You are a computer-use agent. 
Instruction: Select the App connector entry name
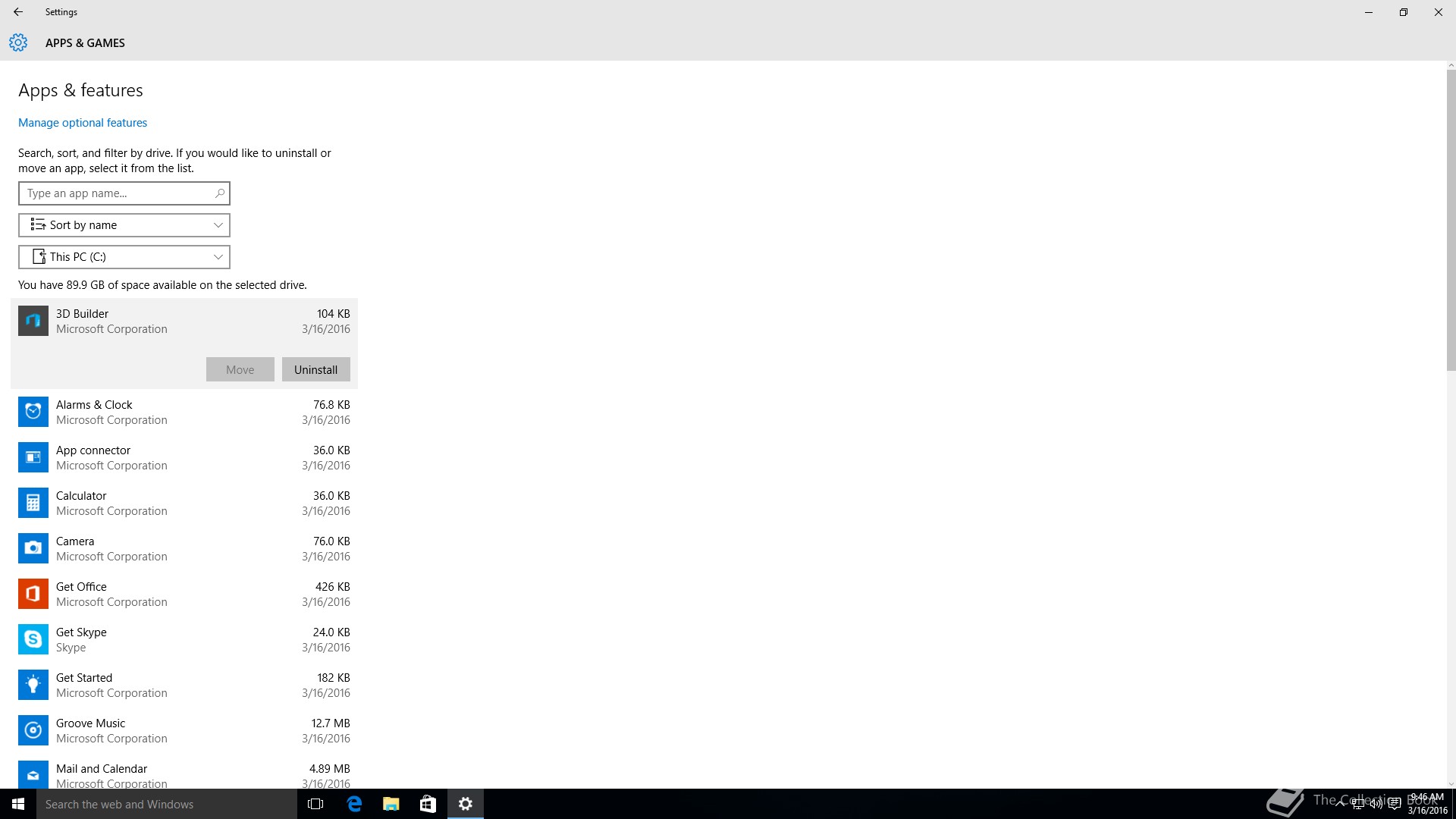coord(93,450)
